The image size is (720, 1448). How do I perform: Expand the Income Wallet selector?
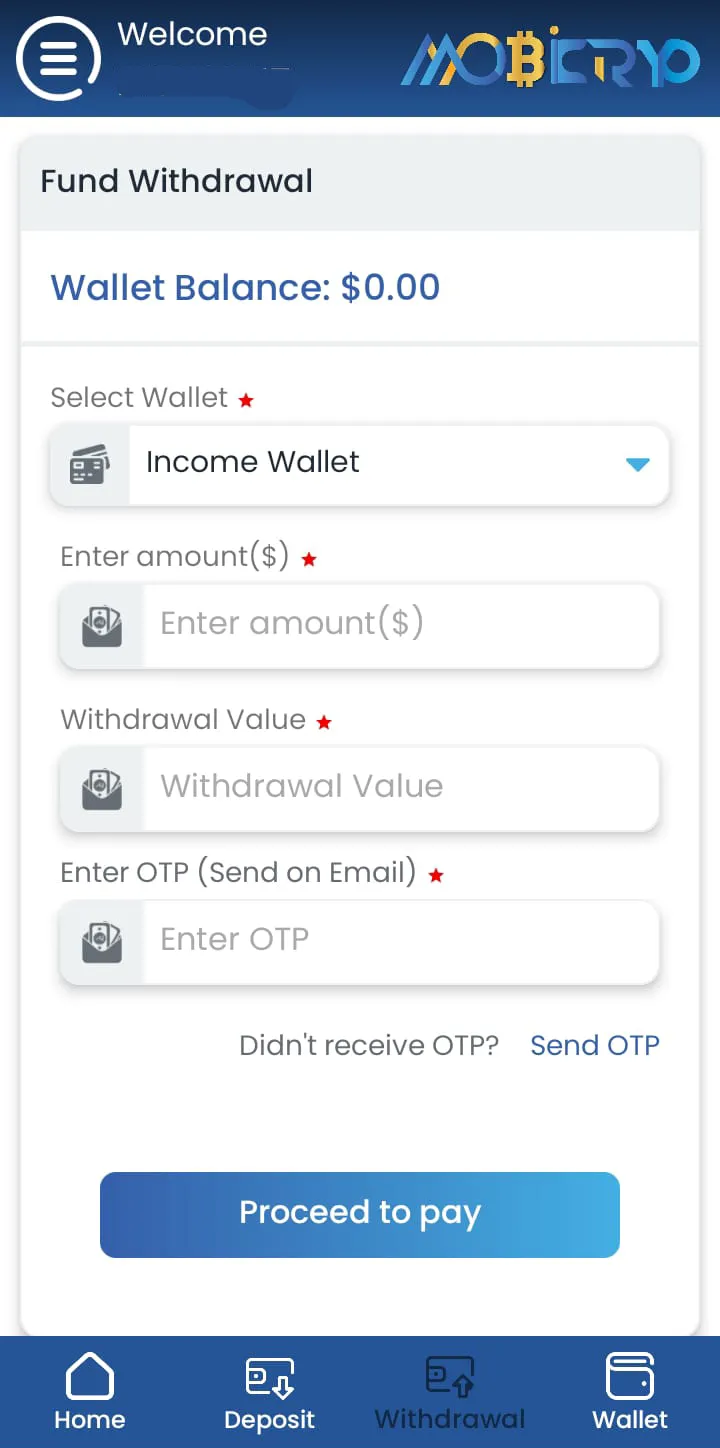(390, 464)
